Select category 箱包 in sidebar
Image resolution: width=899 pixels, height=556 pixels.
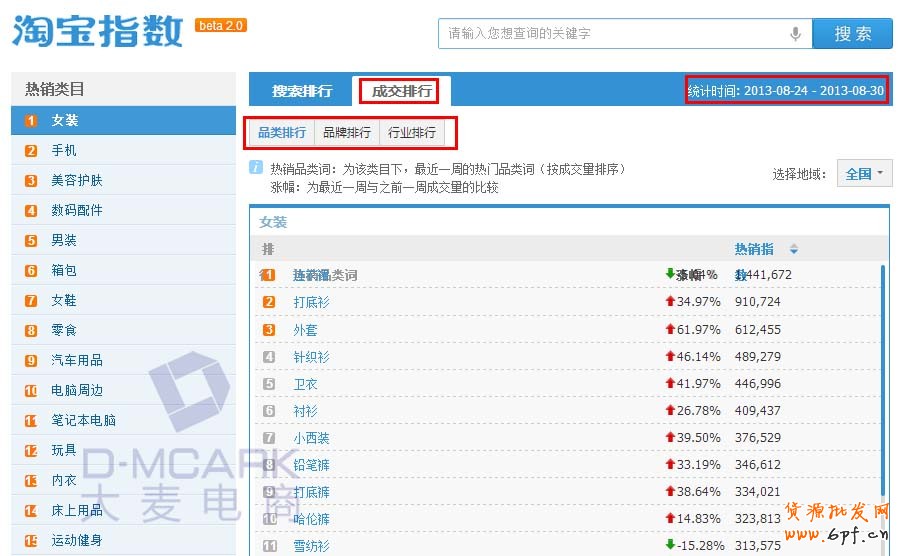[123, 270]
